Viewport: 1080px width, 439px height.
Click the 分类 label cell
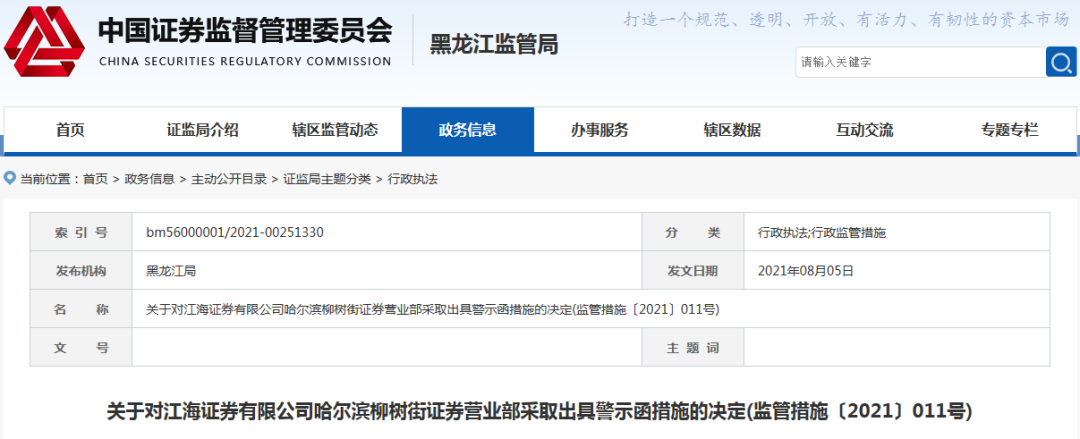coord(693,233)
